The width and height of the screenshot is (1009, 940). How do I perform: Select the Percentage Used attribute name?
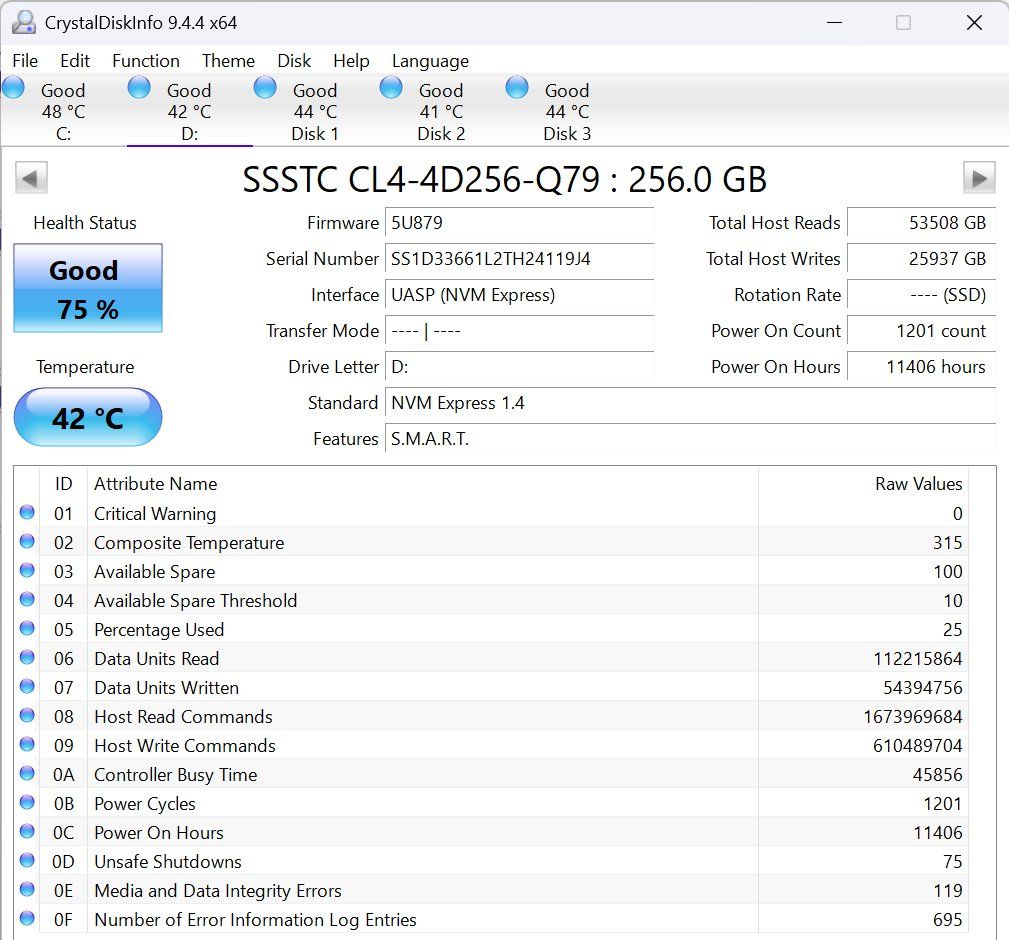(x=159, y=629)
